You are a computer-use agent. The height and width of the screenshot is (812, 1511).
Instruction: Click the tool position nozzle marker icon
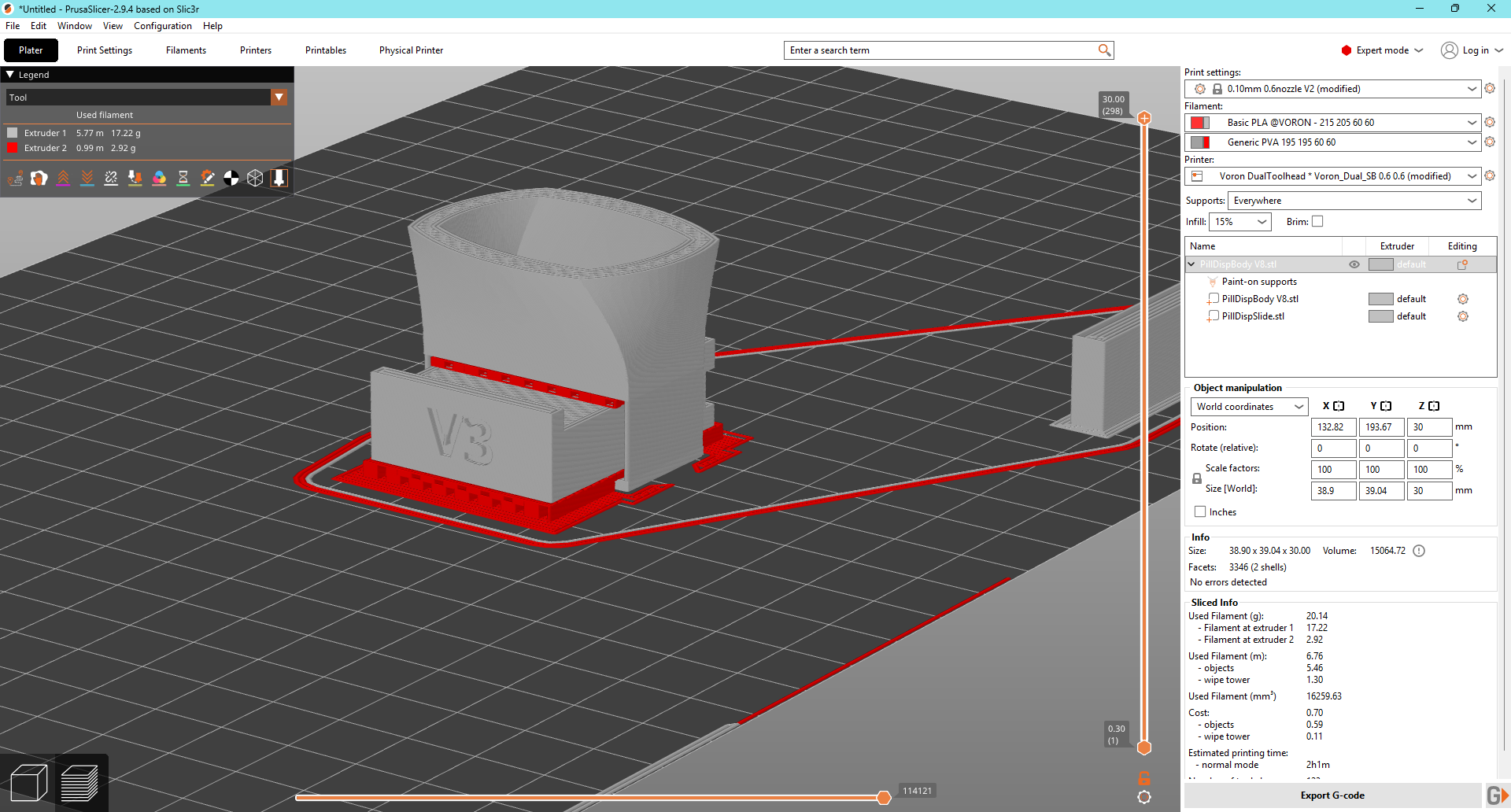[279, 179]
